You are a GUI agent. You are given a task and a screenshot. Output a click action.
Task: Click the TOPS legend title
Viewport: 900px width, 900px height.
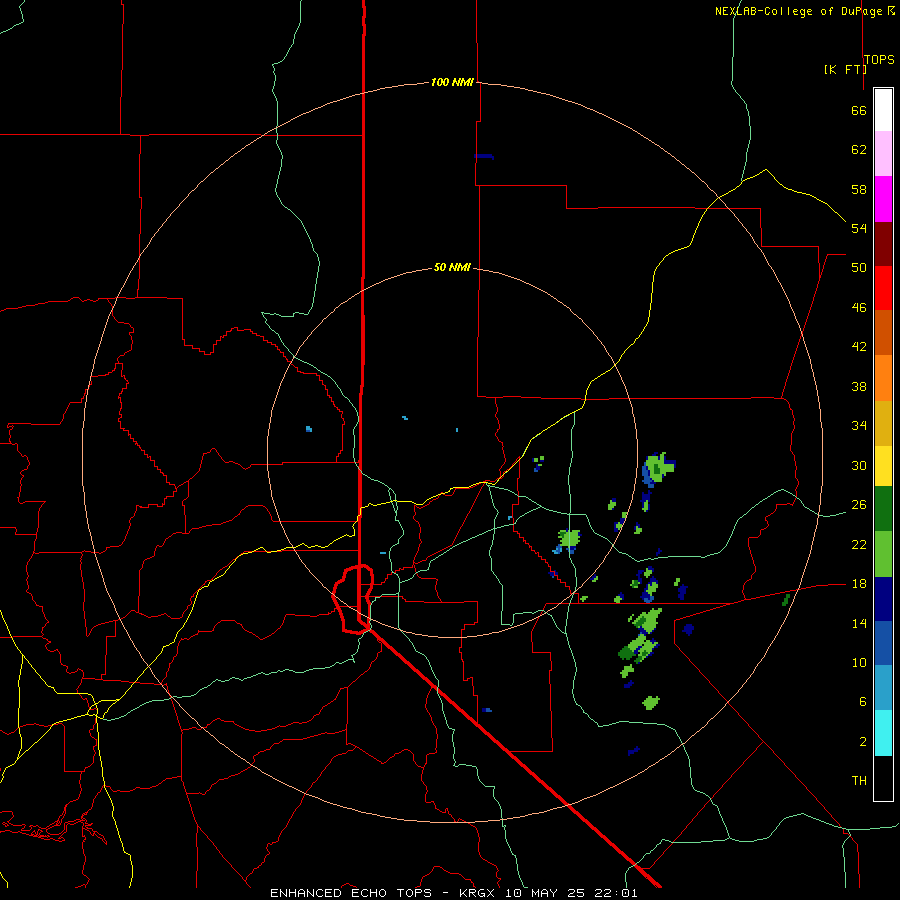coord(879,60)
